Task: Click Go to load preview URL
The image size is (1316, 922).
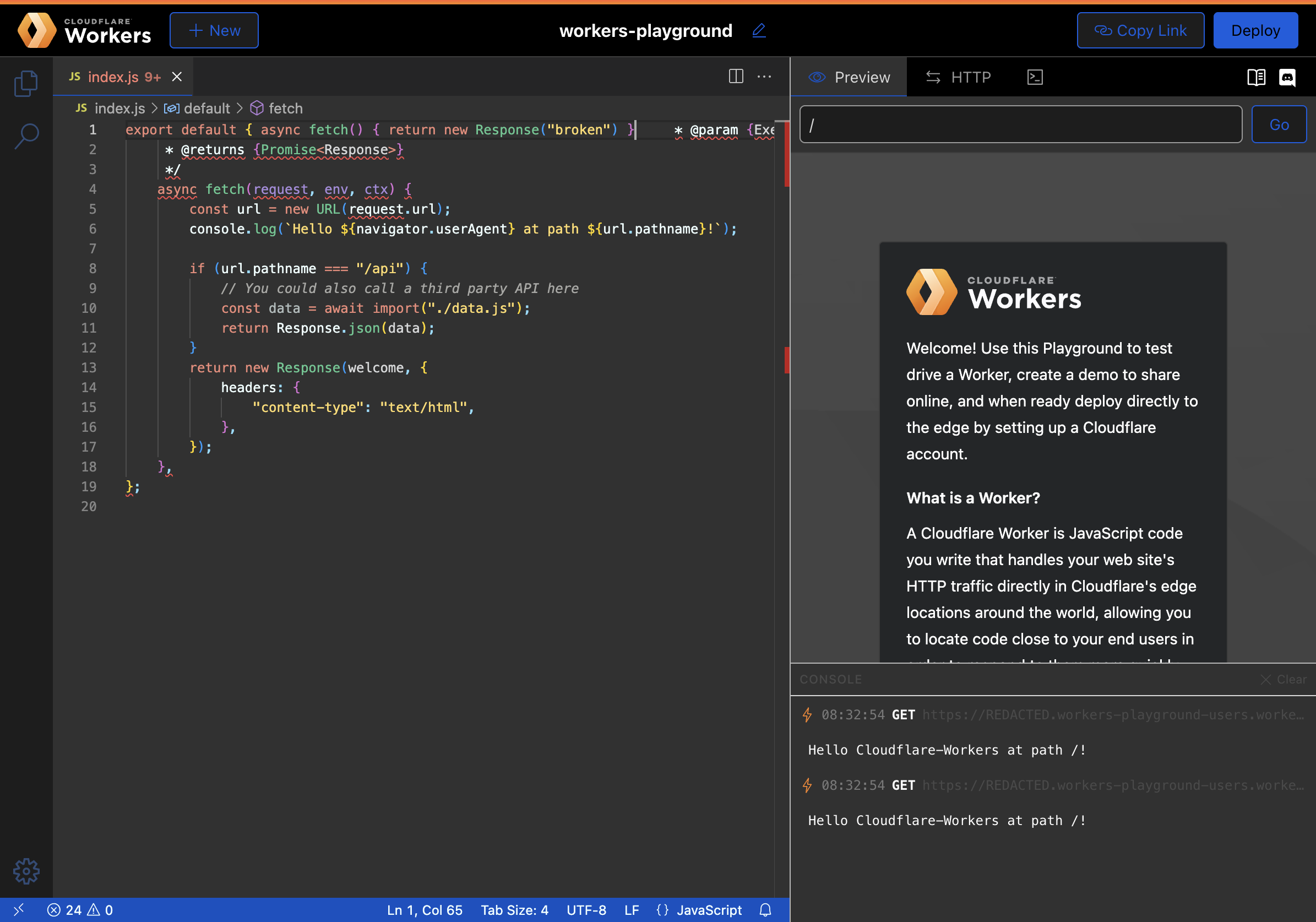Action: coord(1279,124)
